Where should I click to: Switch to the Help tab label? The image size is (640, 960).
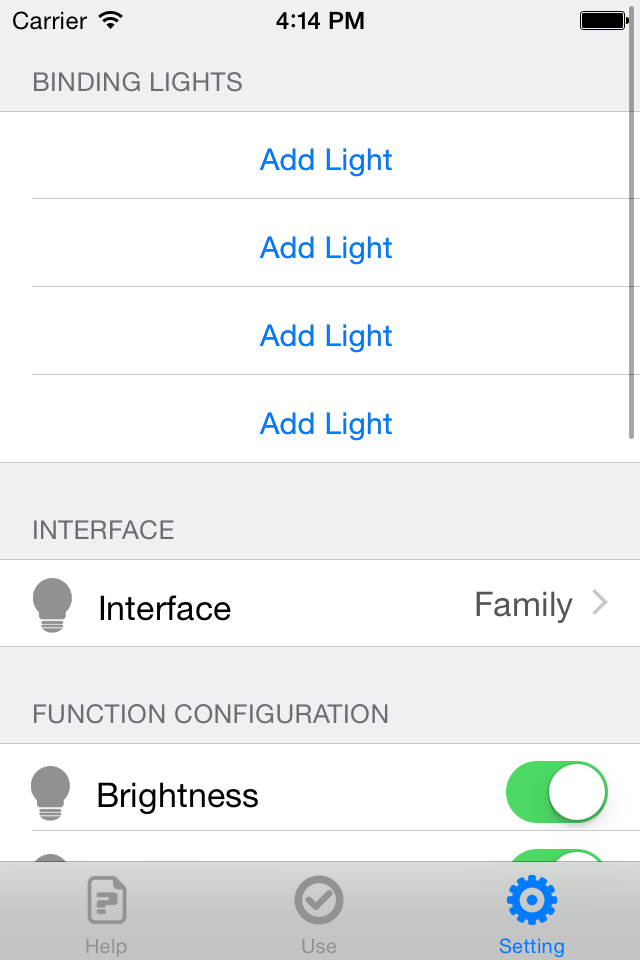pyautogui.click(x=106, y=946)
